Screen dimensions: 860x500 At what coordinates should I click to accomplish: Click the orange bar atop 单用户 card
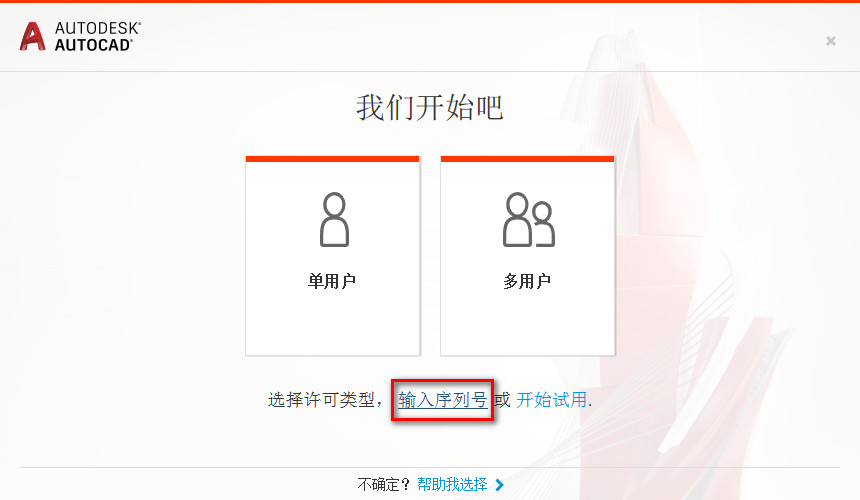point(332,159)
